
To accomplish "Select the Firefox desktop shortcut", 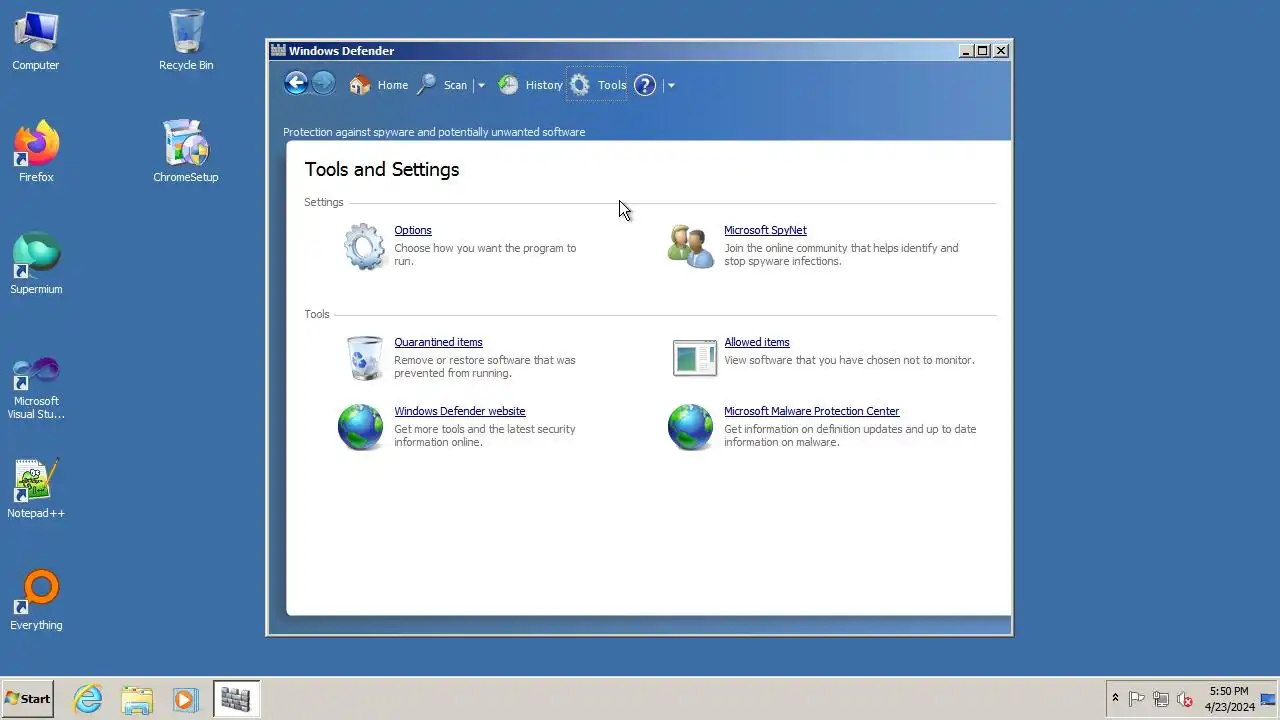I will pyautogui.click(x=36, y=152).
